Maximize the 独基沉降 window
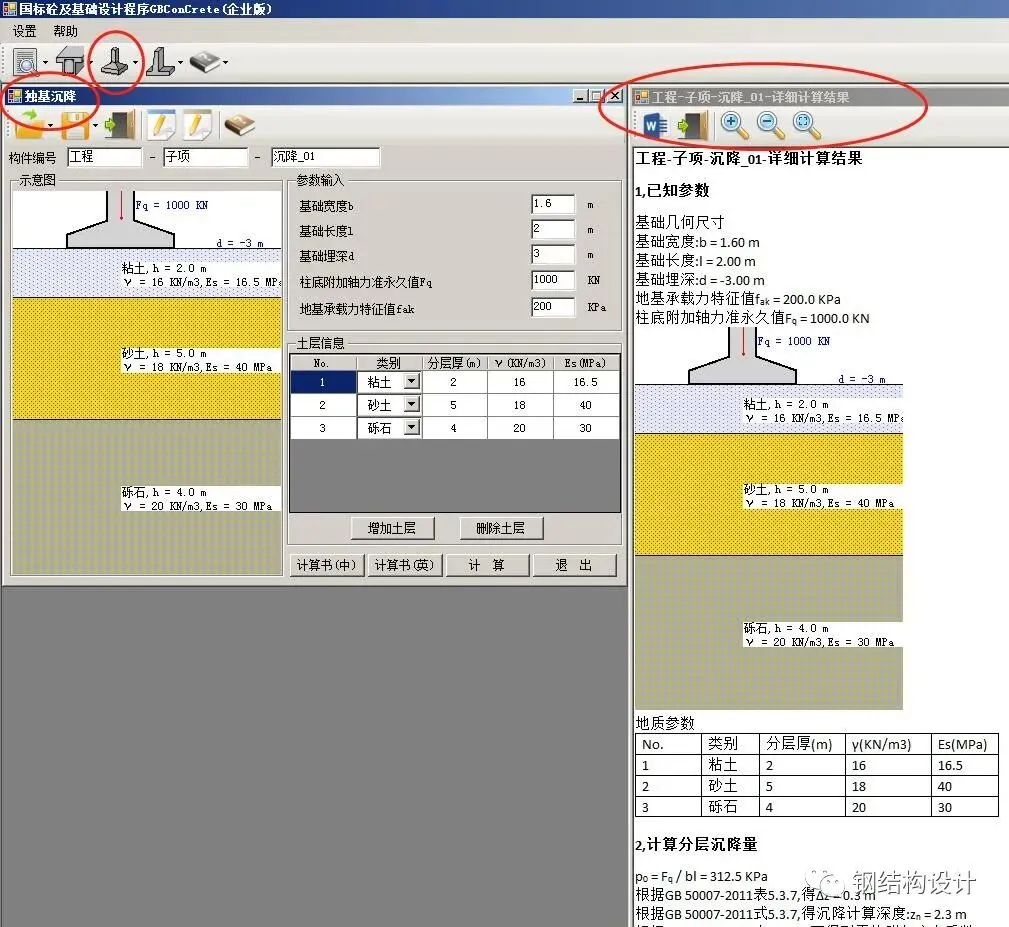This screenshot has height=927, width=1009. point(598,96)
